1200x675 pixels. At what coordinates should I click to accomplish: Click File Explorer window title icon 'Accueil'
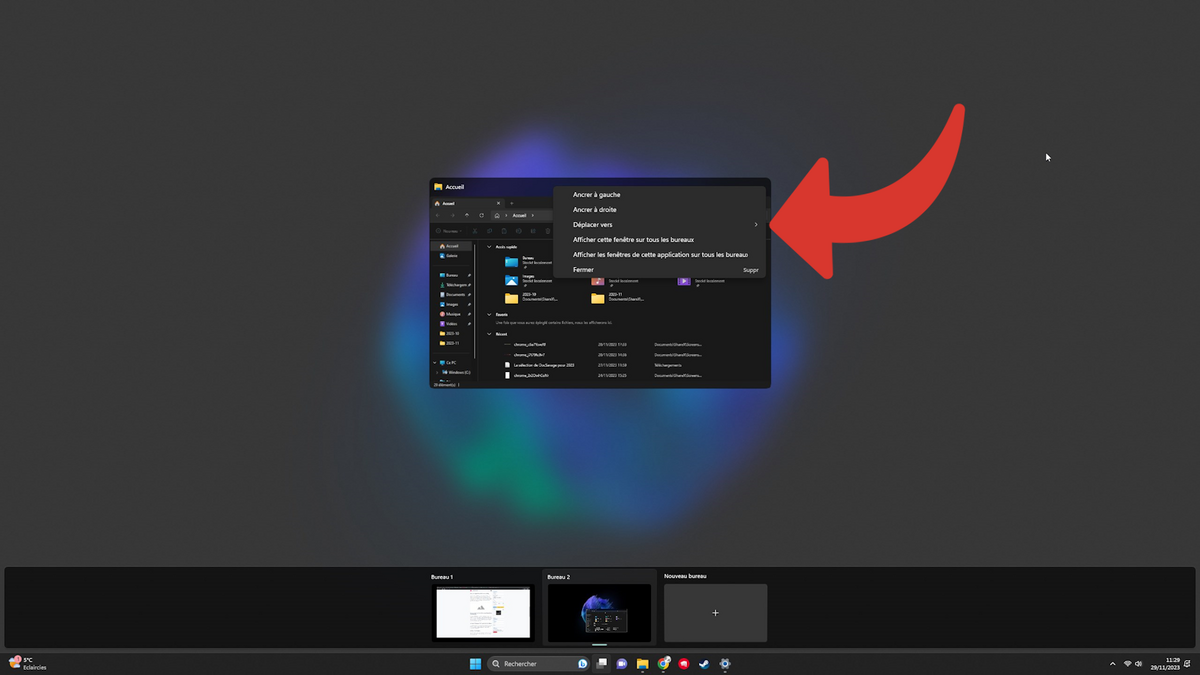438,187
